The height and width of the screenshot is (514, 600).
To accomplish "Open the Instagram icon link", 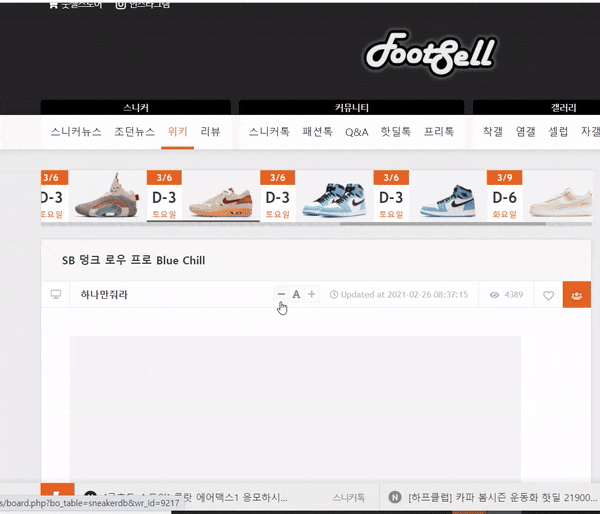I will pyautogui.click(x=121, y=5).
